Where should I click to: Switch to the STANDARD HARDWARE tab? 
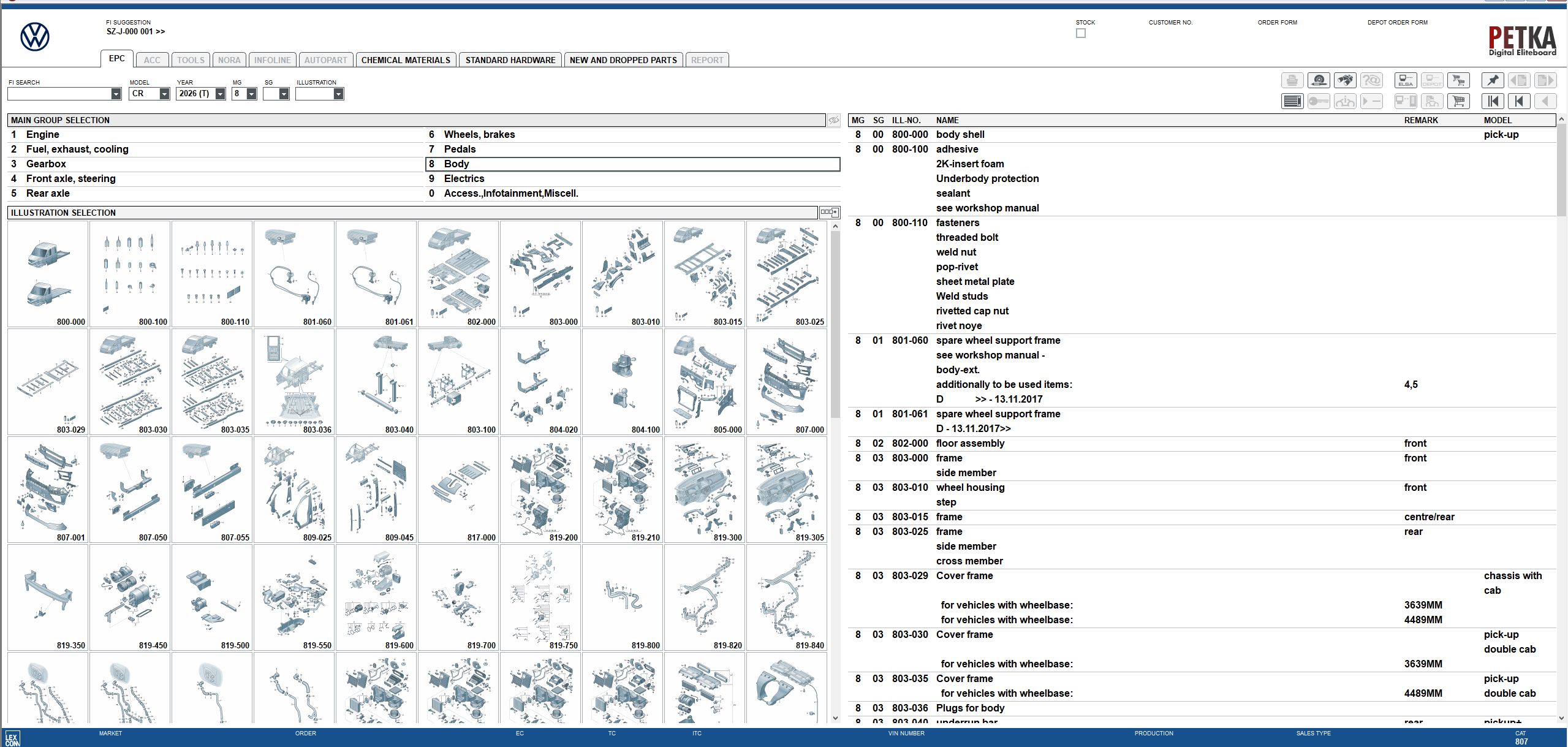(510, 59)
